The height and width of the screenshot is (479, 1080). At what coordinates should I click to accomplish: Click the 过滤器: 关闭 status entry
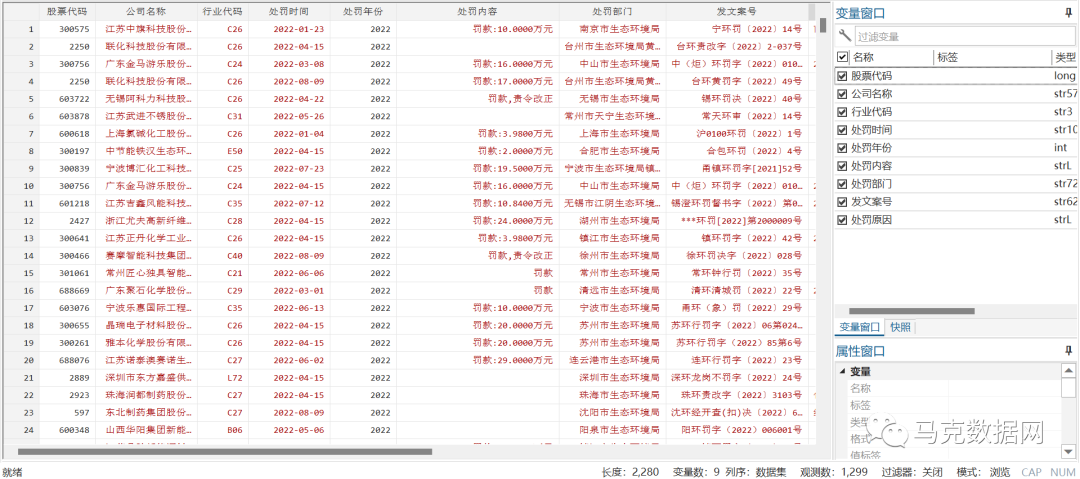pos(913,471)
